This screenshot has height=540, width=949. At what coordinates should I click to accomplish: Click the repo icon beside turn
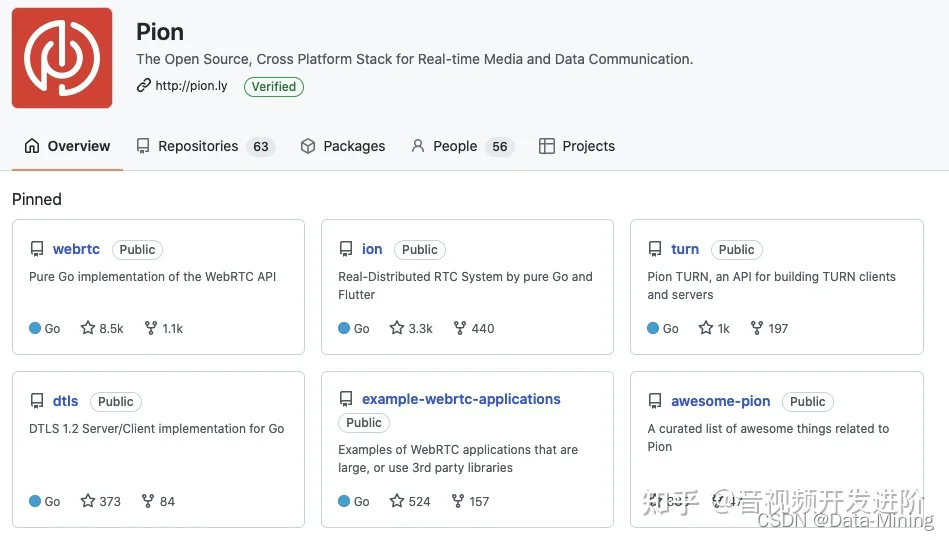[x=655, y=249]
